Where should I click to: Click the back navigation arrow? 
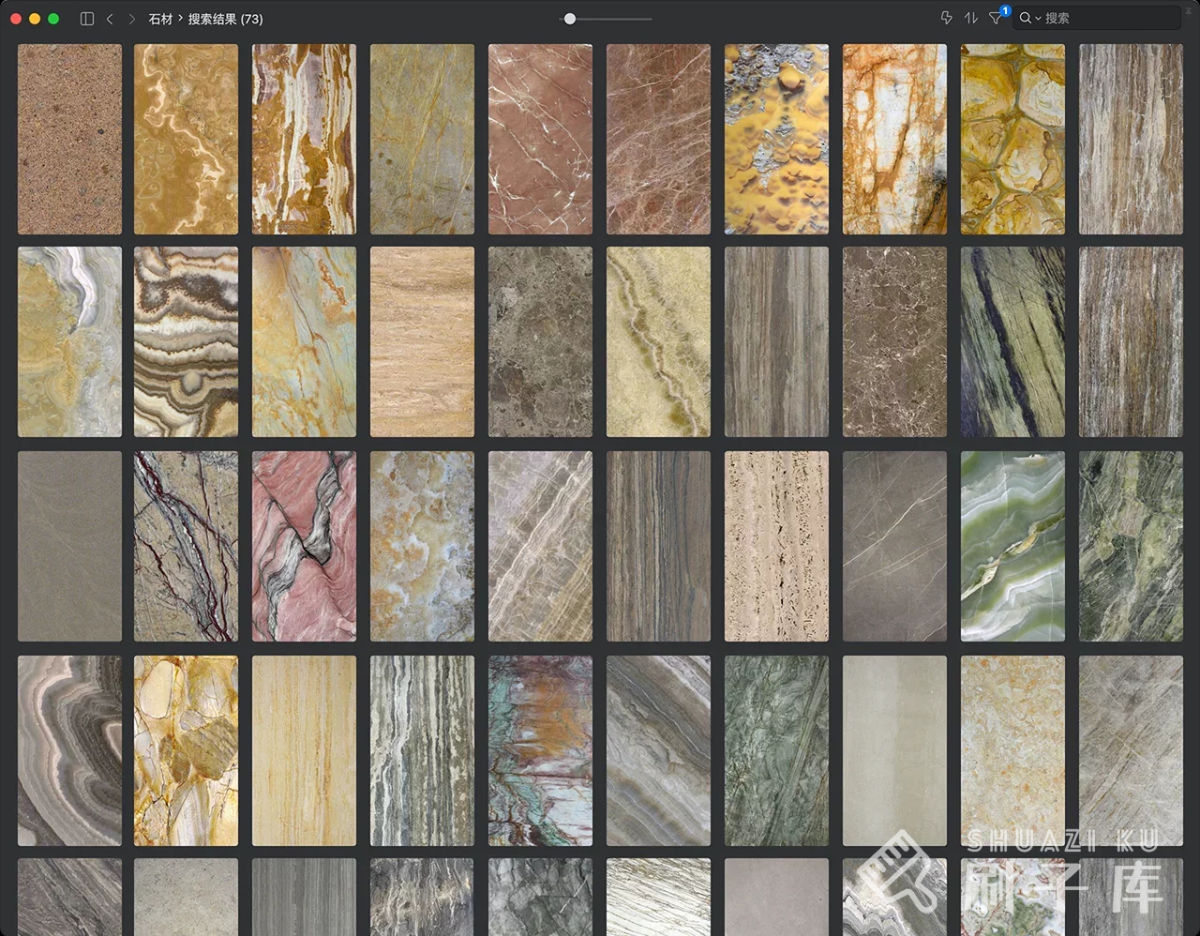[110, 19]
